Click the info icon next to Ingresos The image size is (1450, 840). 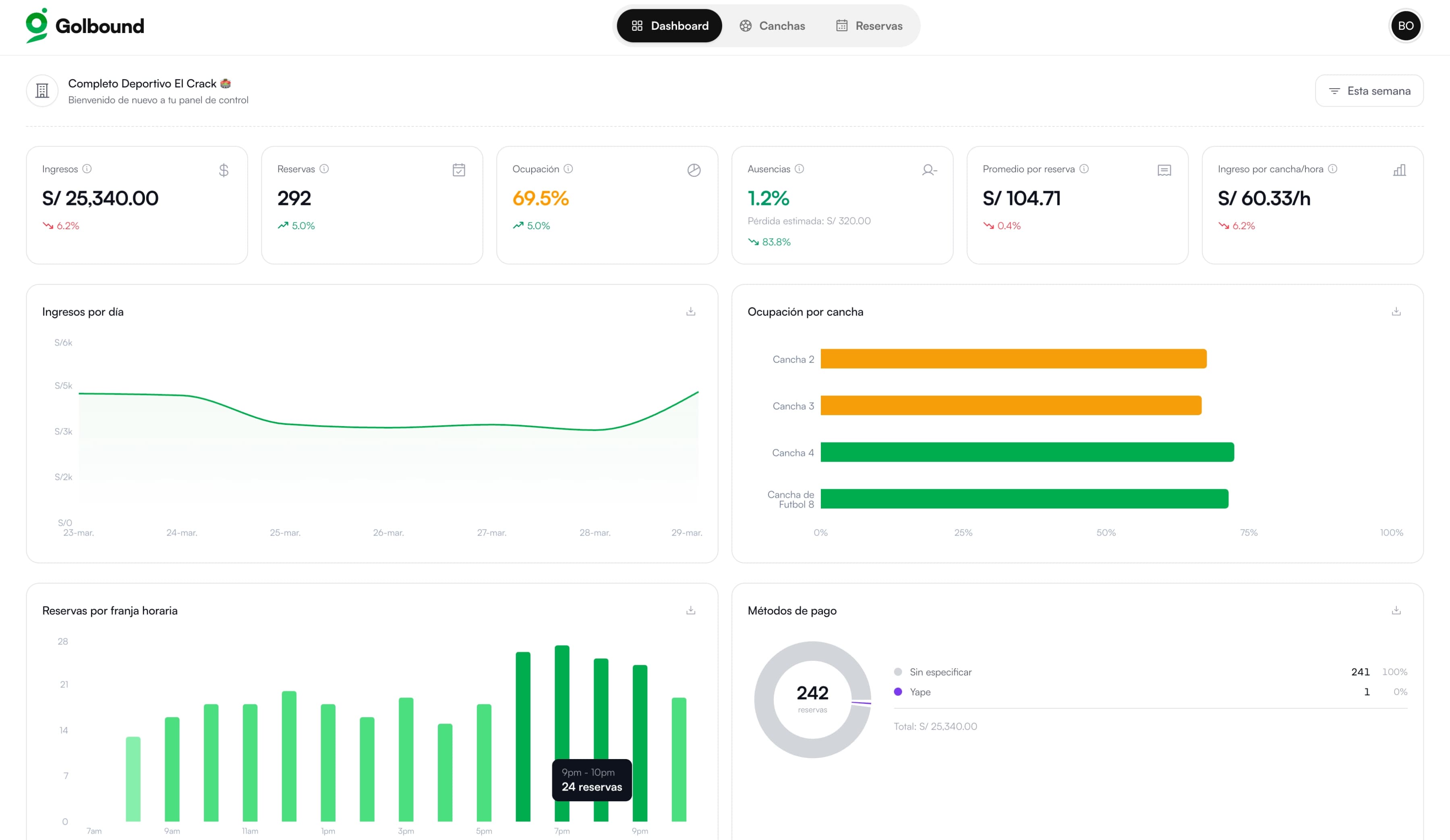click(87, 169)
